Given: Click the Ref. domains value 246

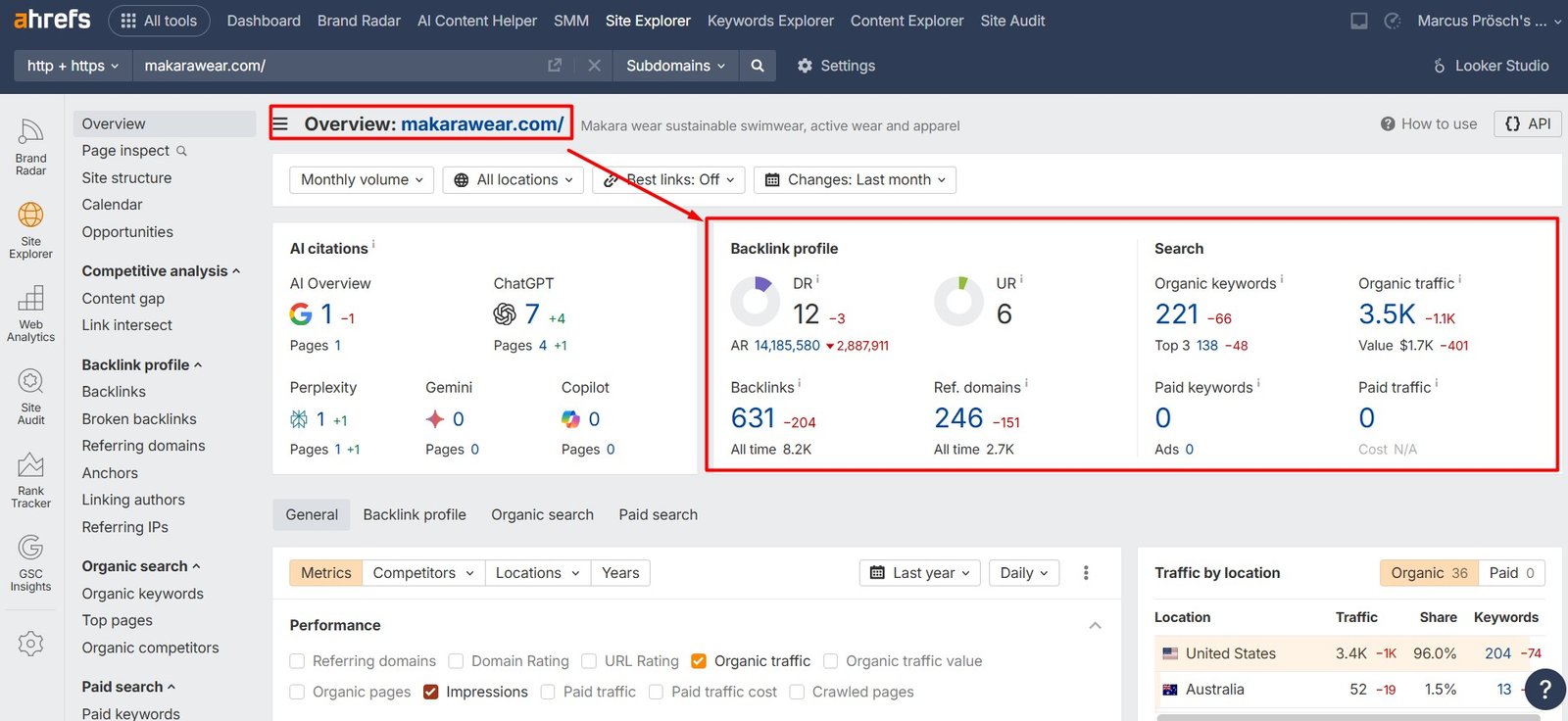Looking at the screenshot, I should (958, 418).
